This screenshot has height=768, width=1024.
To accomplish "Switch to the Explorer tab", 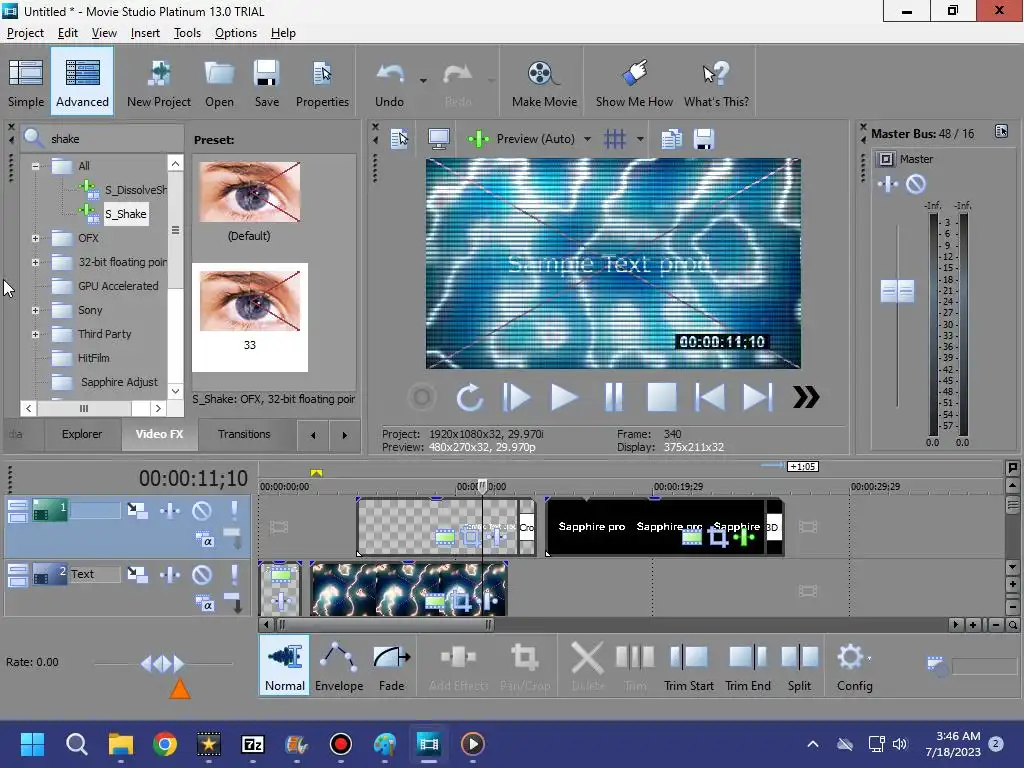I will point(82,434).
